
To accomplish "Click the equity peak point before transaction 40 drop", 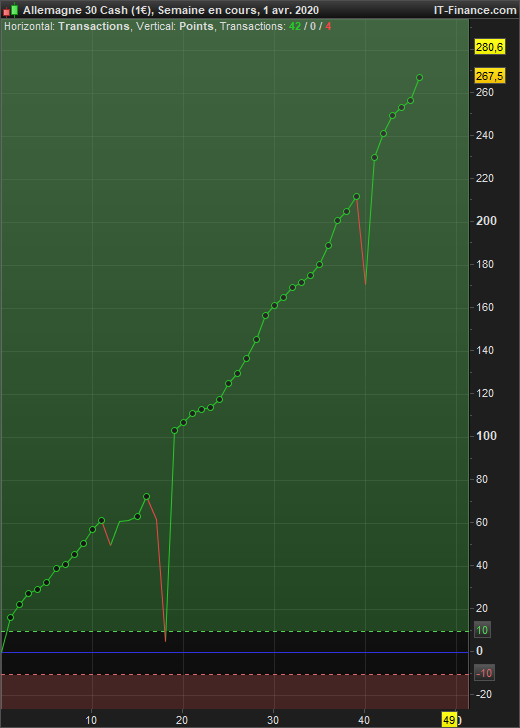I will (x=357, y=196).
